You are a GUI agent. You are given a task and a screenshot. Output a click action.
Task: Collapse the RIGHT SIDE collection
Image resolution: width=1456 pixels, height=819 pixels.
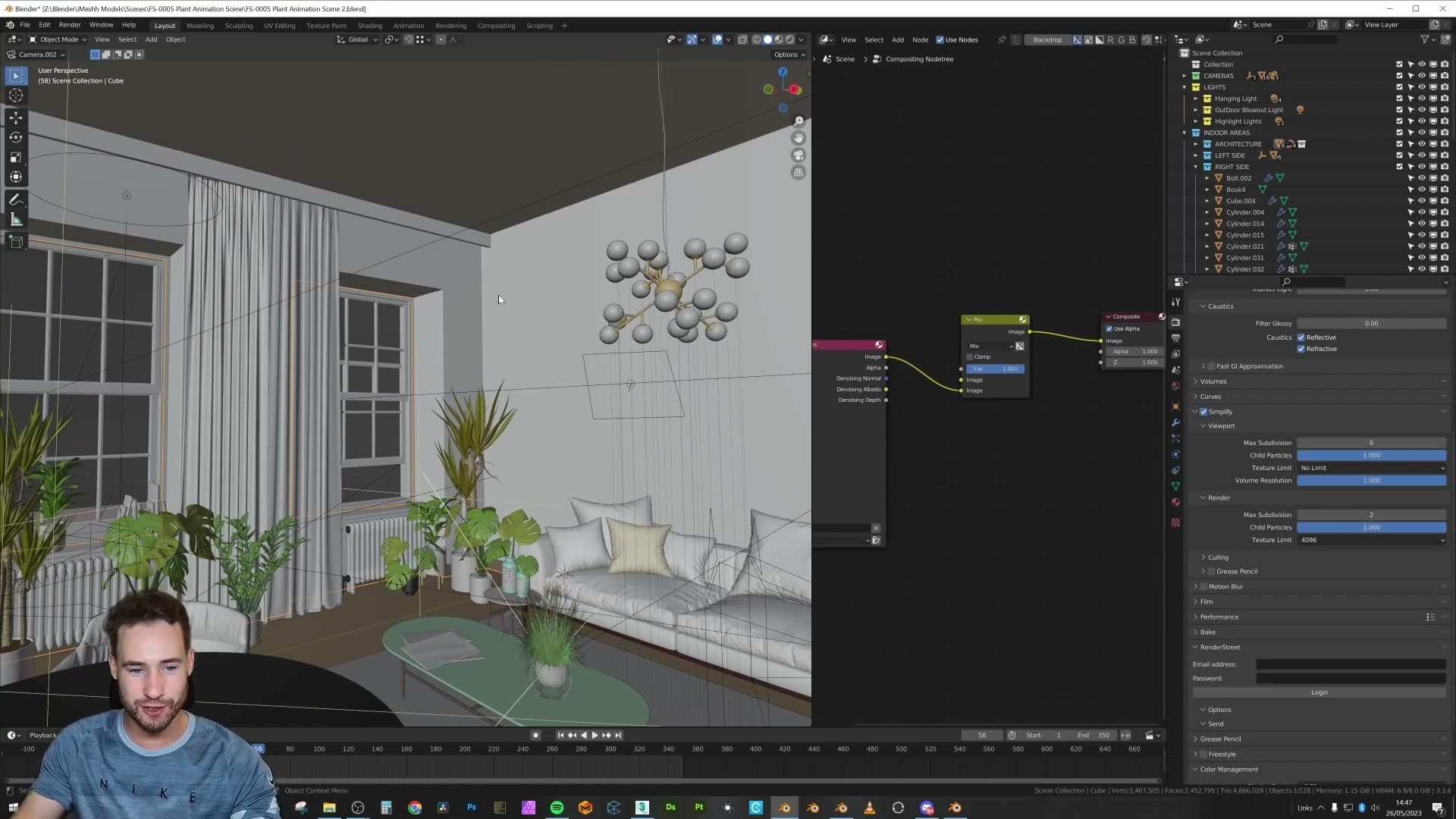point(1197,167)
